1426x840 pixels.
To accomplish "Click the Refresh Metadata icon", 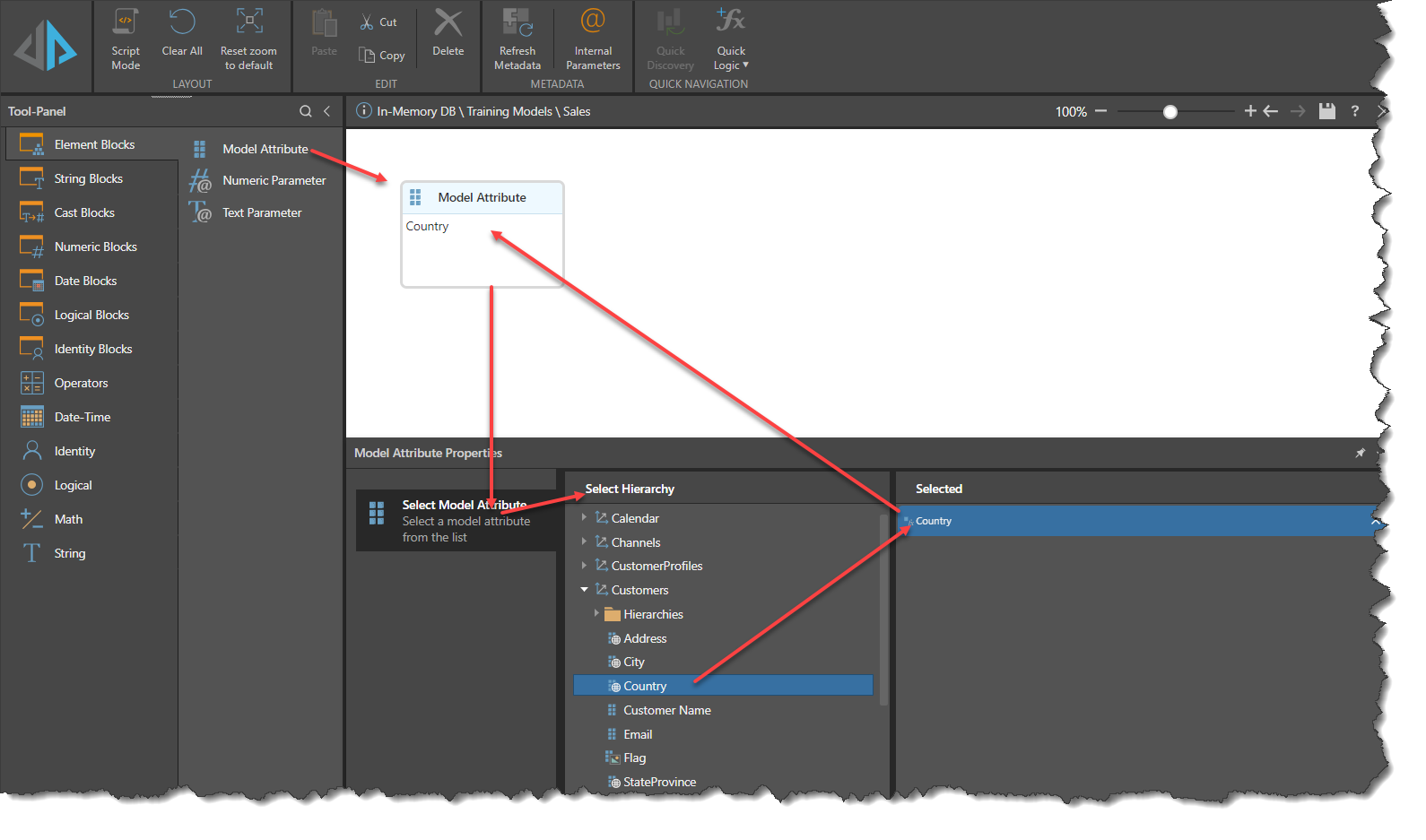I will (x=517, y=24).
